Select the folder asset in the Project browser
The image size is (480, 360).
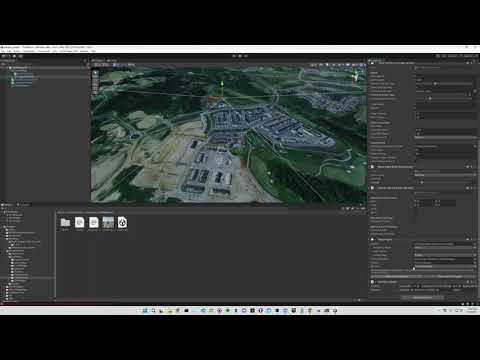coord(65,222)
